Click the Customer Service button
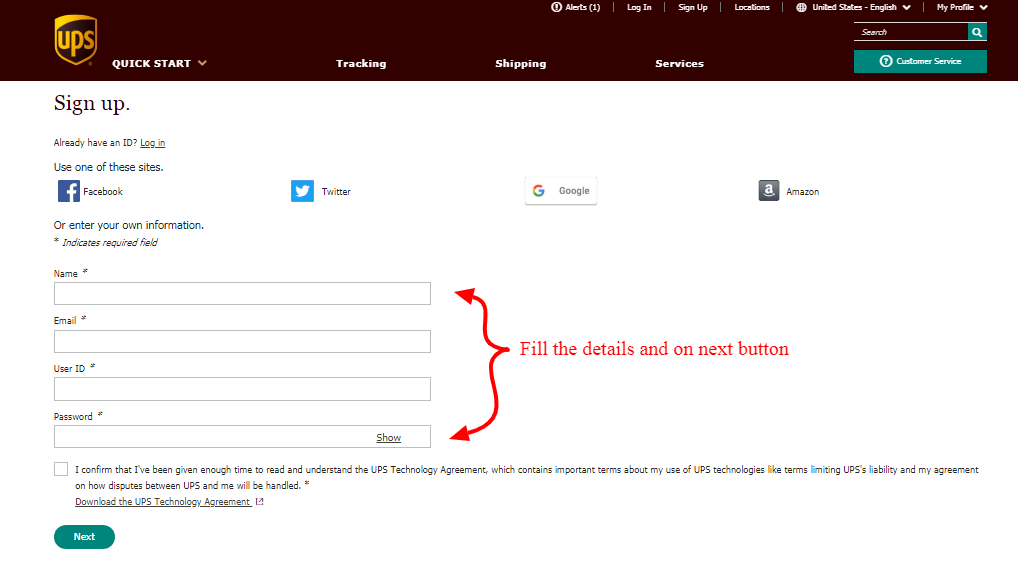The width and height of the screenshot is (1018, 563). [920, 61]
